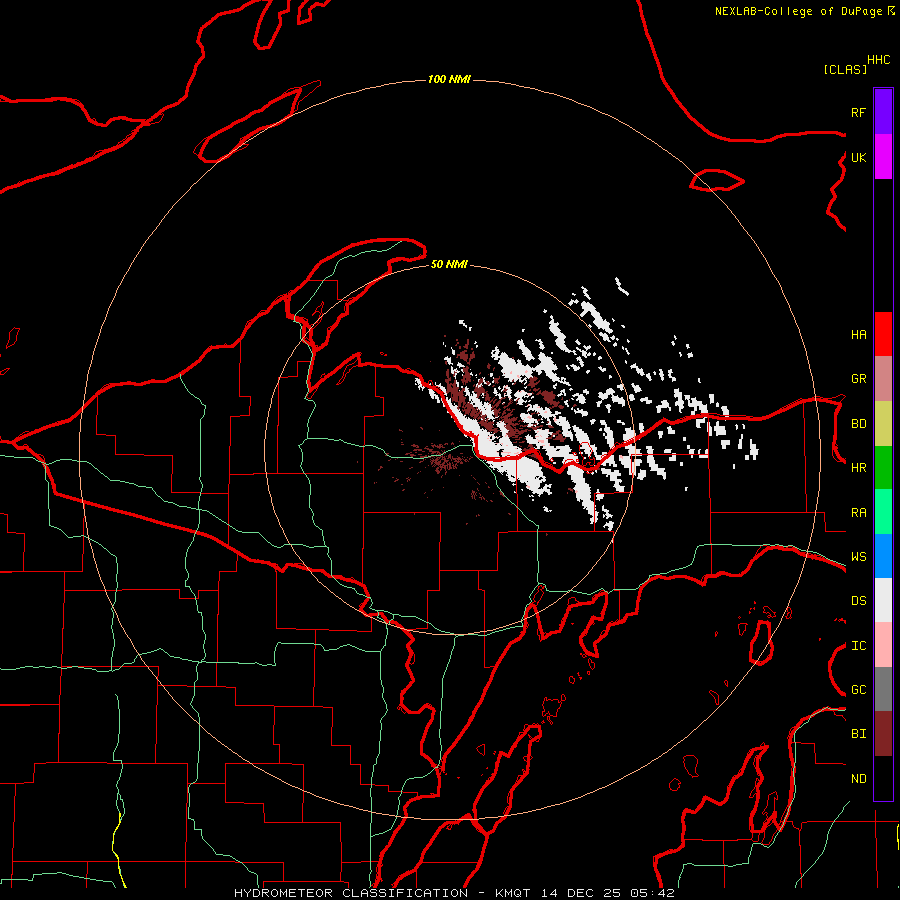900x900 pixels.
Task: Click the 05:42 timestamp
Action: click(653, 893)
